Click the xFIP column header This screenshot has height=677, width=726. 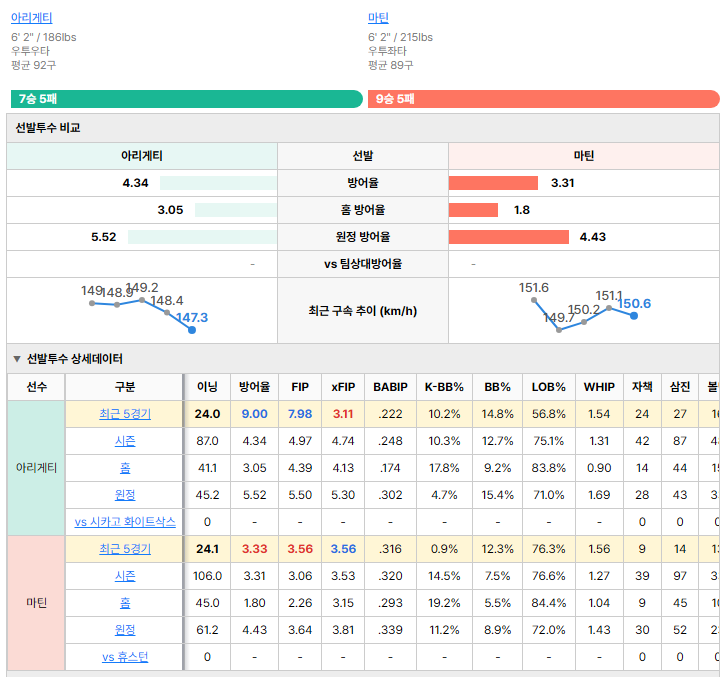coord(343,387)
